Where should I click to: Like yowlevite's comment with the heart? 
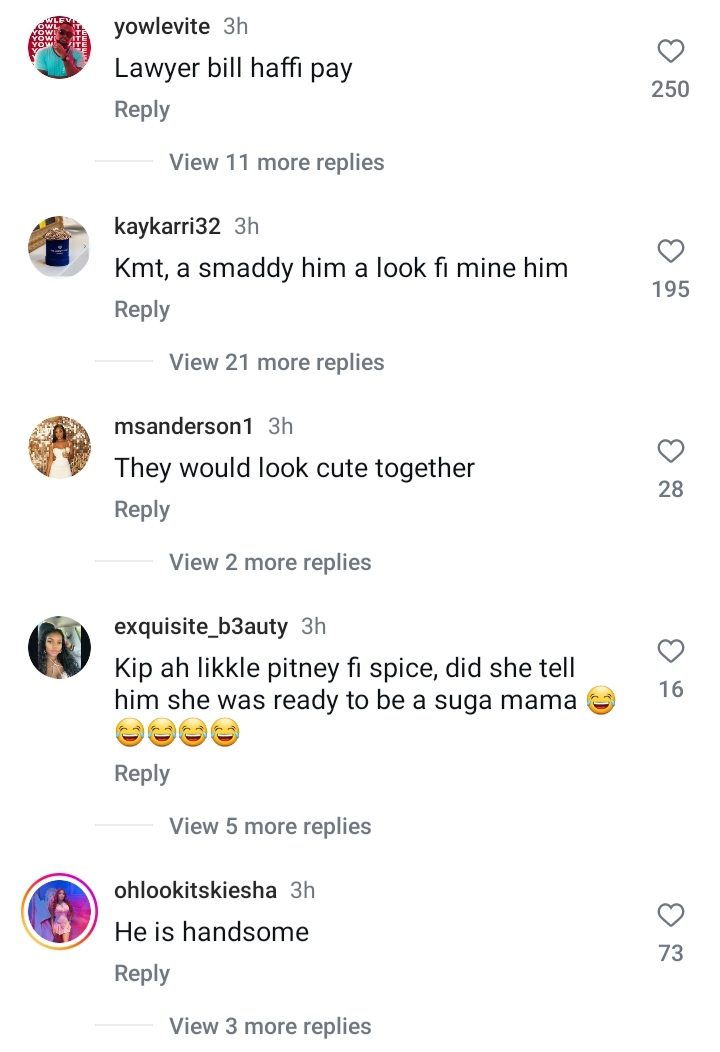pyautogui.click(x=670, y=52)
